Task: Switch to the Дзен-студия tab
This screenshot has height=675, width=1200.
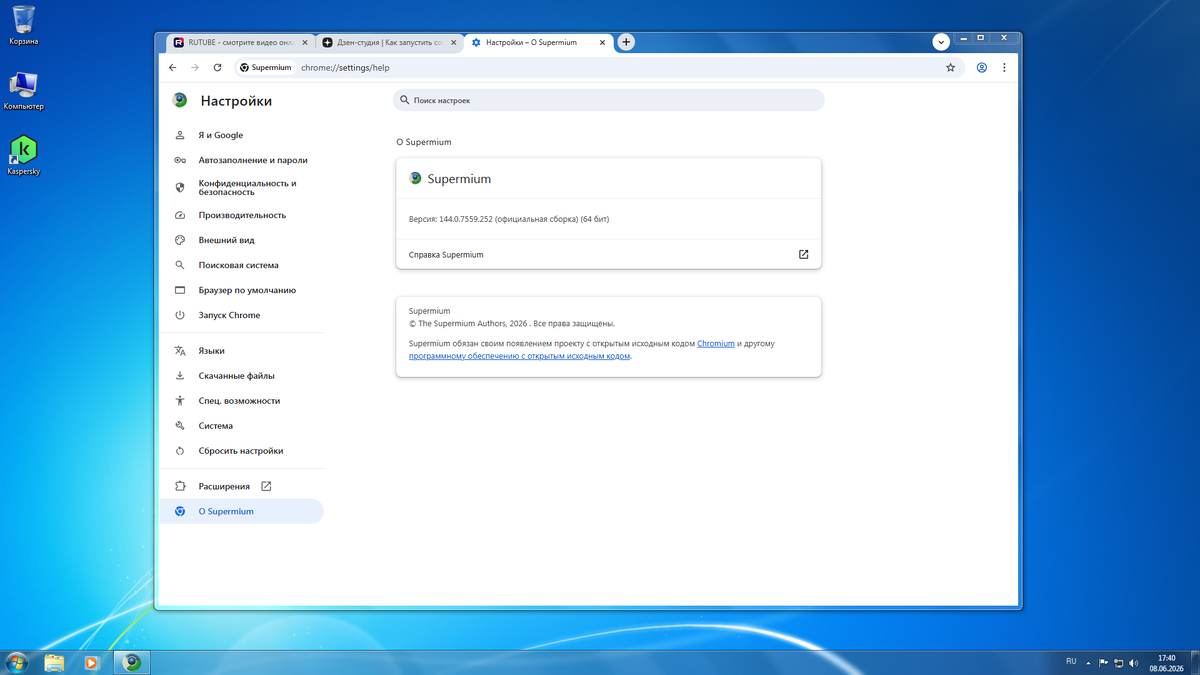Action: pyautogui.click(x=389, y=43)
